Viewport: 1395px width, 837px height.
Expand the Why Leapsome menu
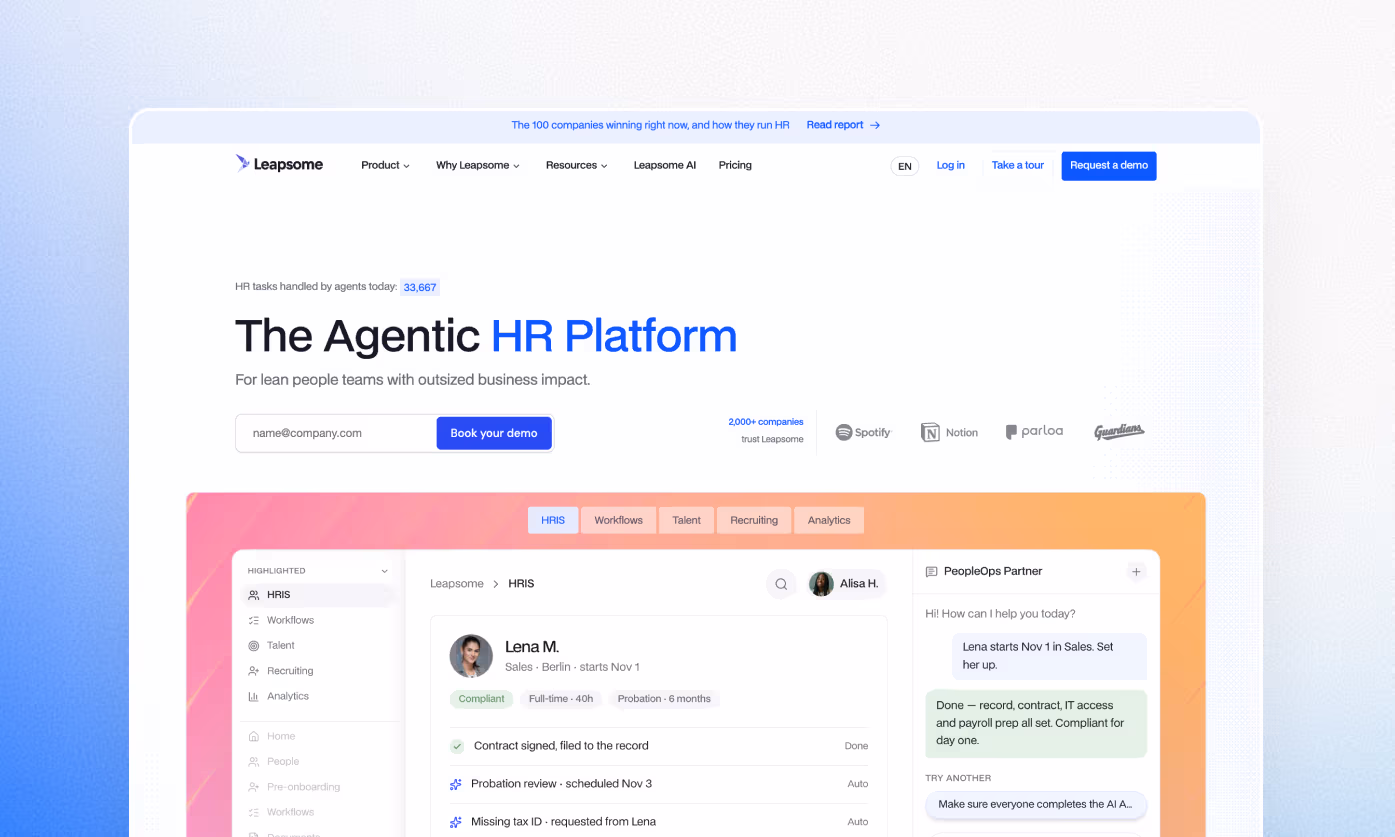pos(478,165)
